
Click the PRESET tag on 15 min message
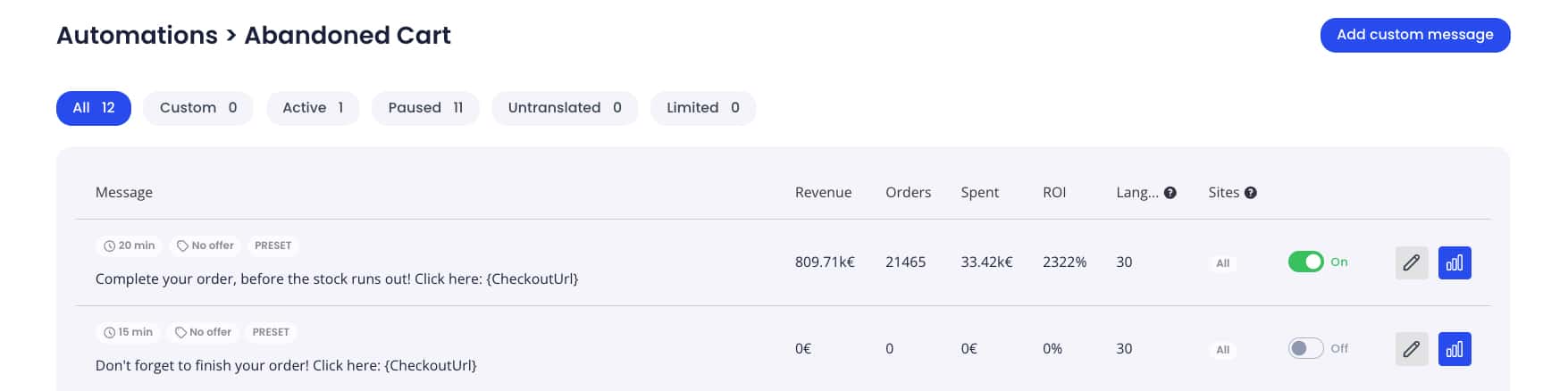point(271,332)
